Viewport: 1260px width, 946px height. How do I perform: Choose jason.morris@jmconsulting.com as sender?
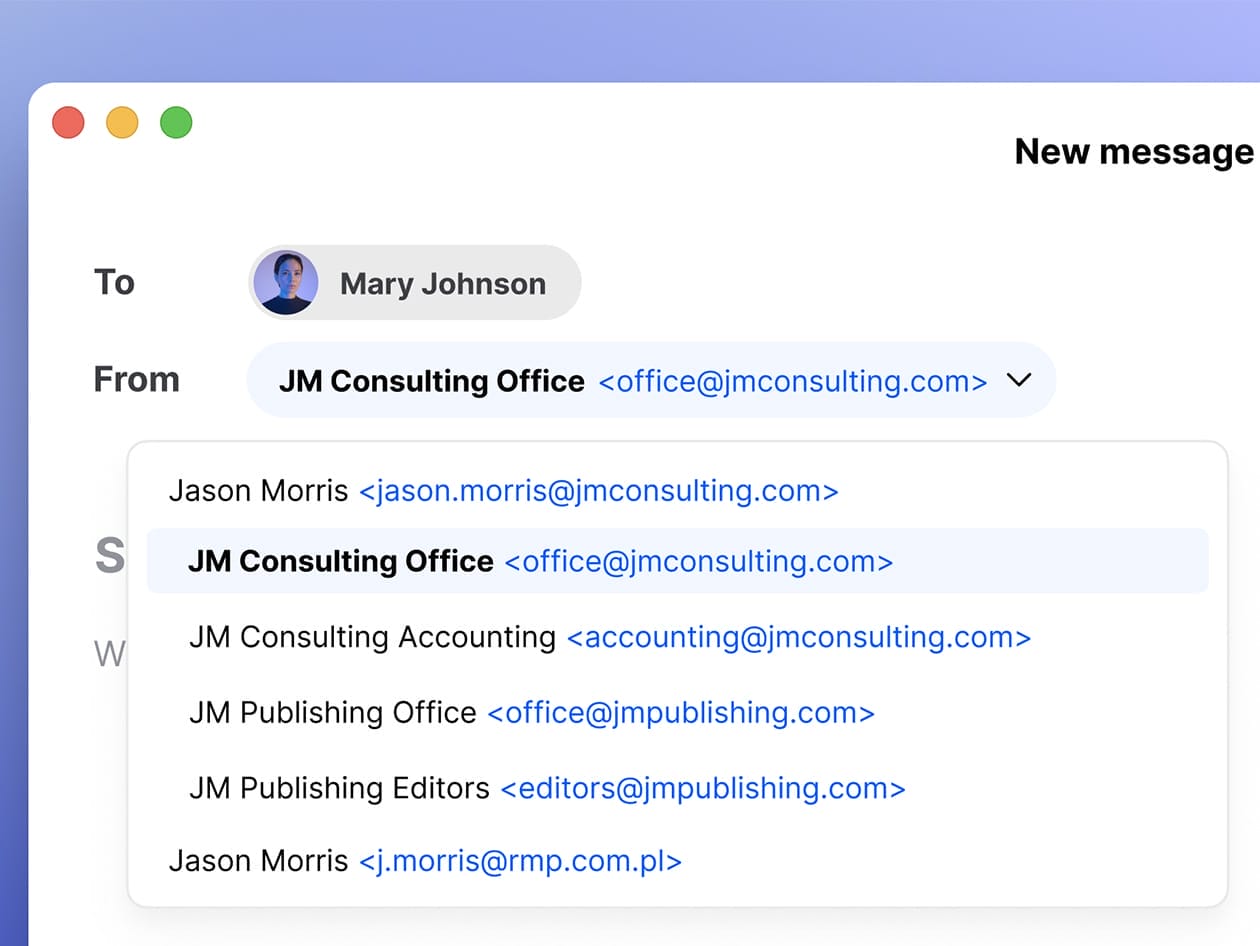click(x=503, y=491)
